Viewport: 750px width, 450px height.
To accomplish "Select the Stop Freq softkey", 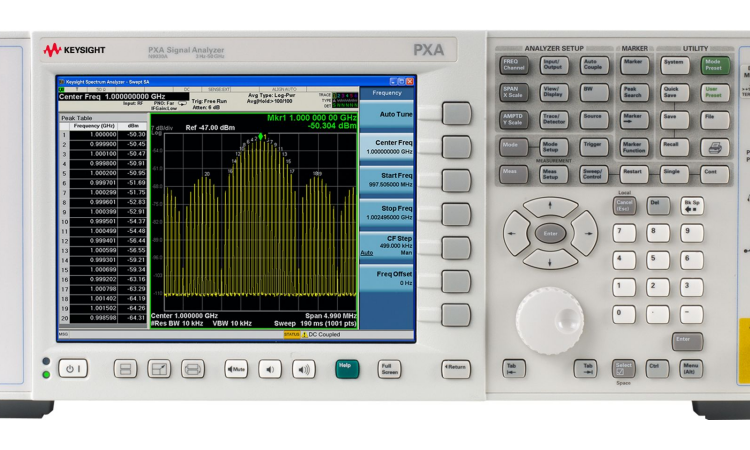I will pos(386,213).
